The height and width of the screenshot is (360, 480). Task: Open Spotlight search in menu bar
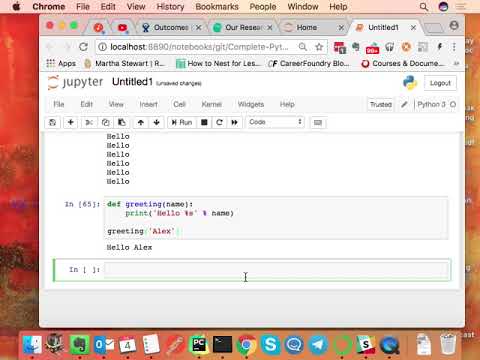click(x=424, y=7)
